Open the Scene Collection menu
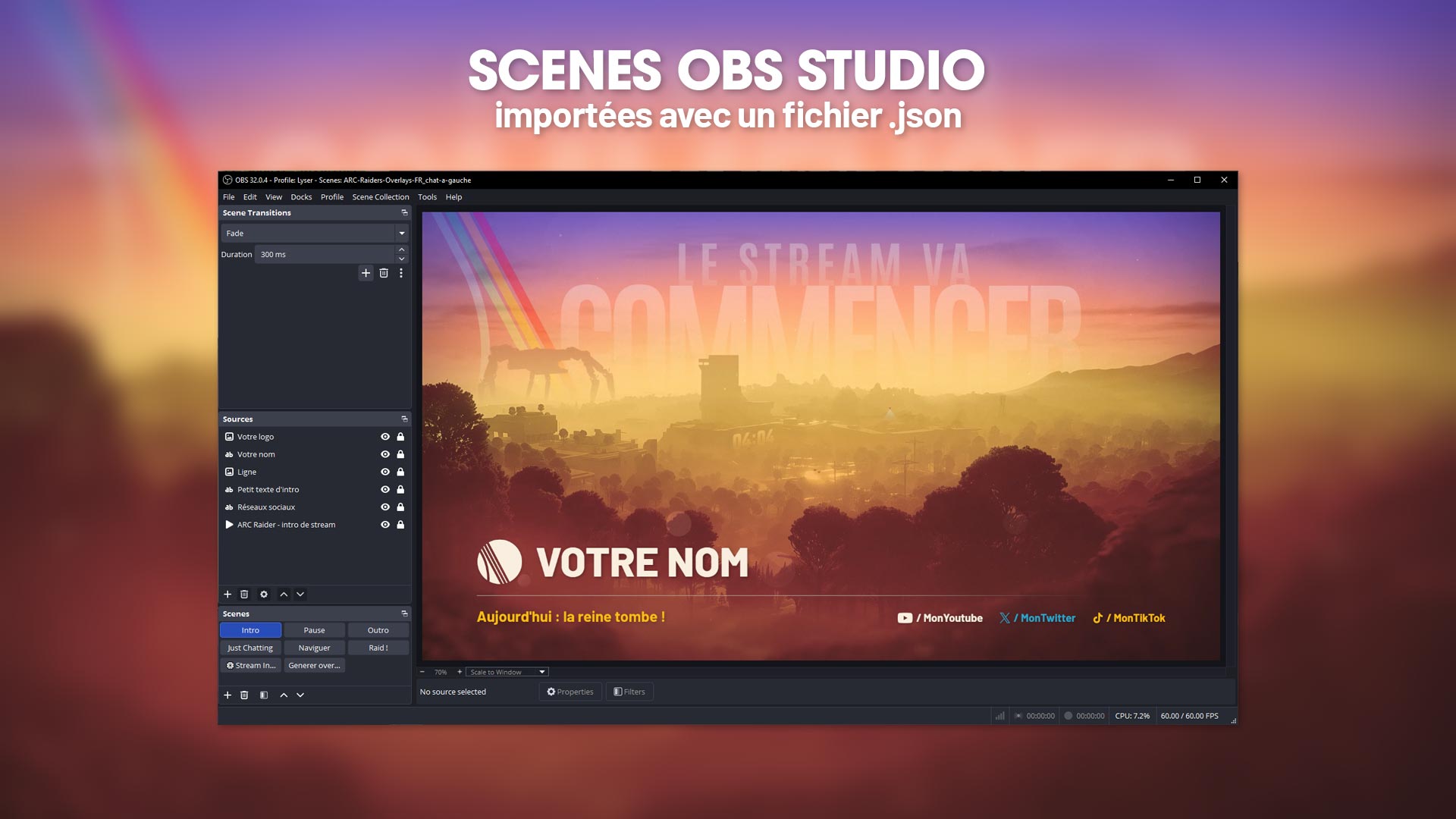This screenshot has width=1456, height=819. 380,197
